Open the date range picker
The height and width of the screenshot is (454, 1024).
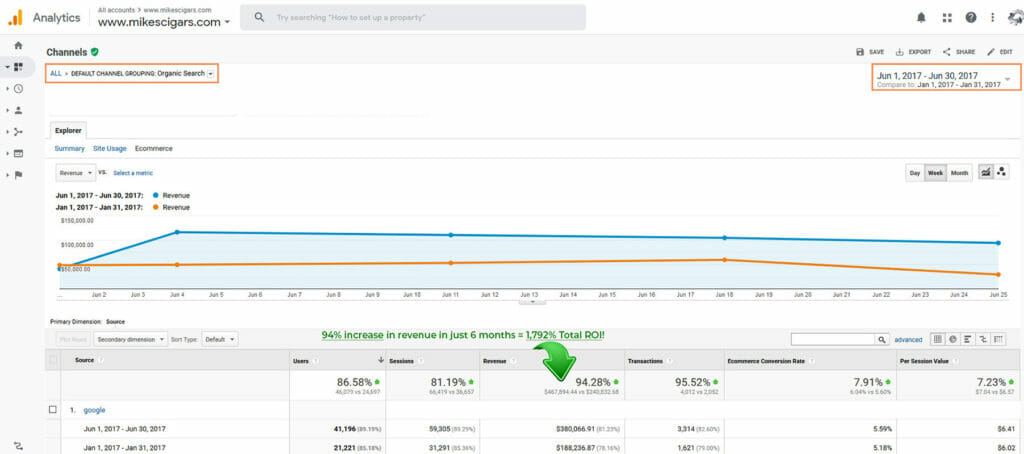click(946, 79)
